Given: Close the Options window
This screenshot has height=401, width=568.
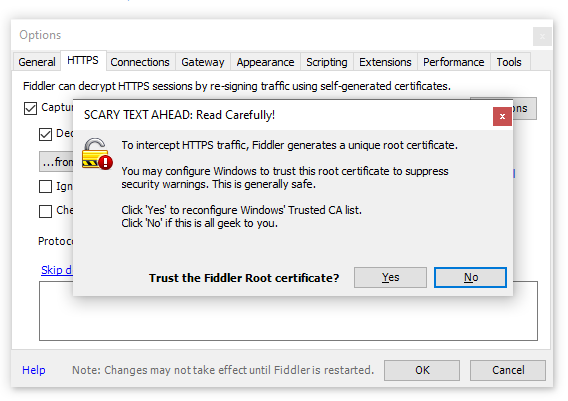Looking at the screenshot, I should tap(542, 36).
